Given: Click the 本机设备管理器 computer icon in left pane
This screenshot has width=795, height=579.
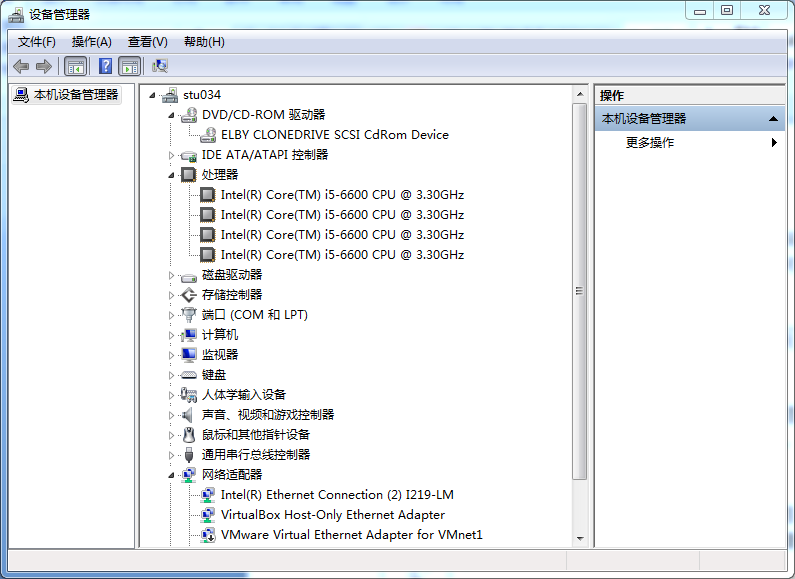Looking at the screenshot, I should (x=21, y=94).
